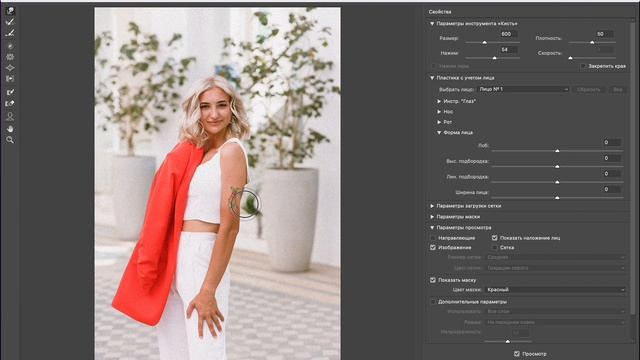Click the Лоб value field
640x360 pixels.
[611, 142]
